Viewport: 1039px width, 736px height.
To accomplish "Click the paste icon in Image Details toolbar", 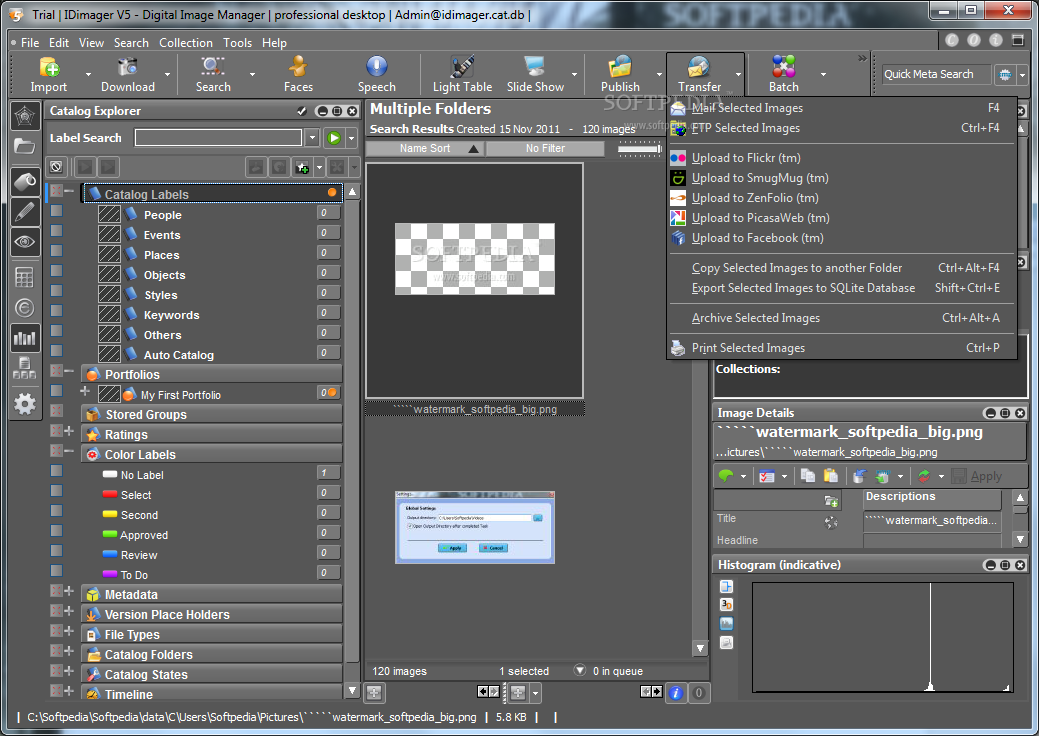I will (x=830, y=476).
